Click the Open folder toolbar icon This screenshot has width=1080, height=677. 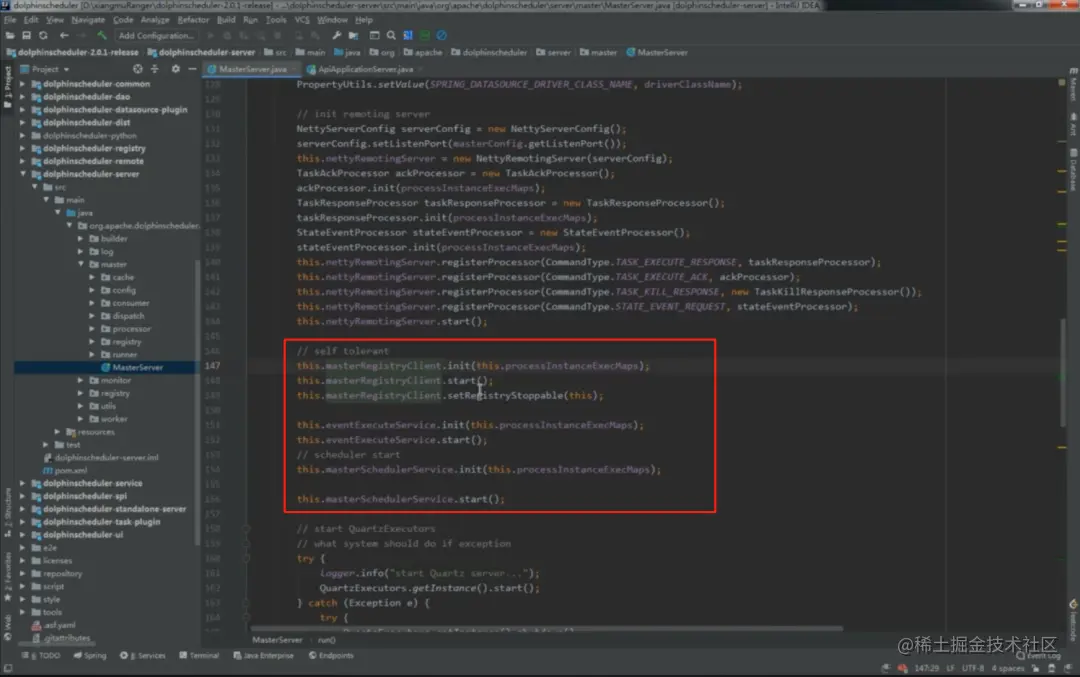point(10,35)
